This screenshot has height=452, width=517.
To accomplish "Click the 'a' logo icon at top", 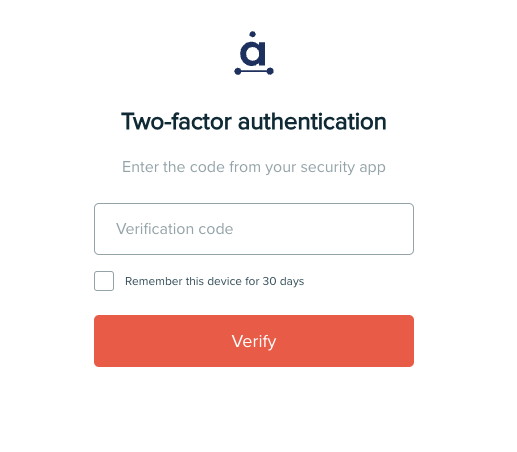I will (x=254, y=53).
